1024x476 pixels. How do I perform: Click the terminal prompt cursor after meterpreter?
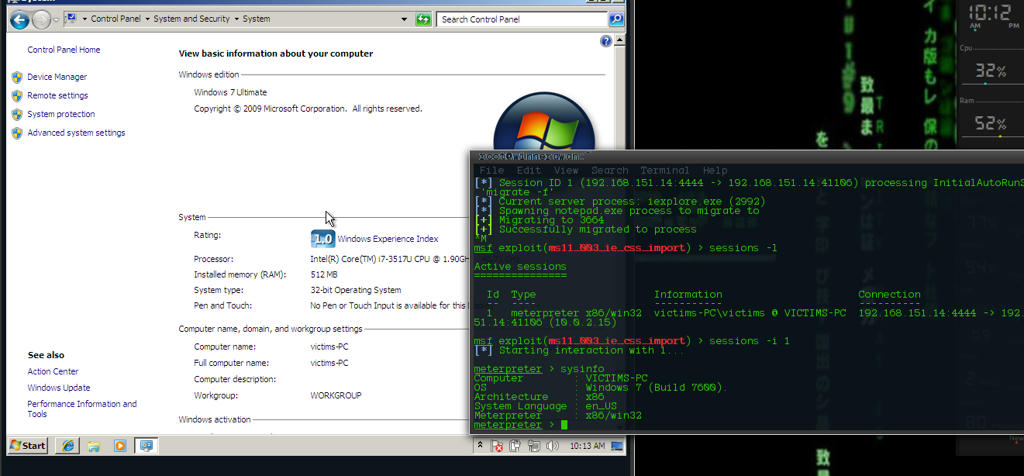(564, 425)
